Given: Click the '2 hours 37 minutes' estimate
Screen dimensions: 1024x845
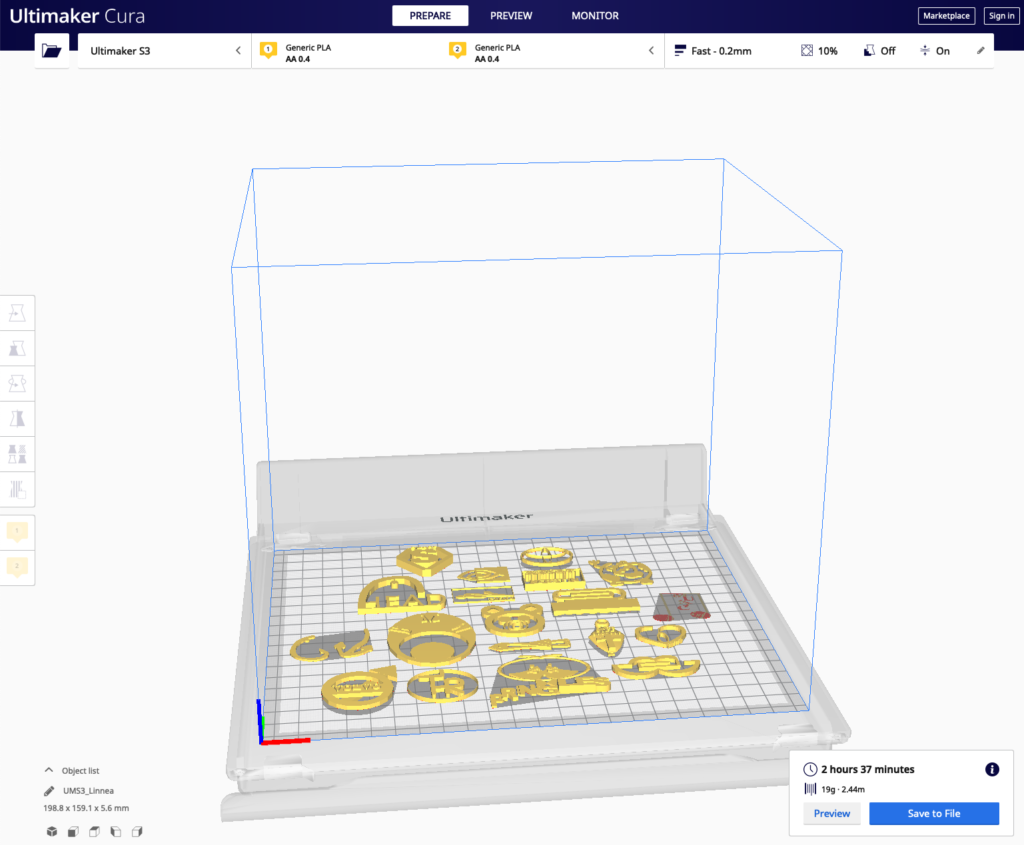Looking at the screenshot, I should pos(867,769).
